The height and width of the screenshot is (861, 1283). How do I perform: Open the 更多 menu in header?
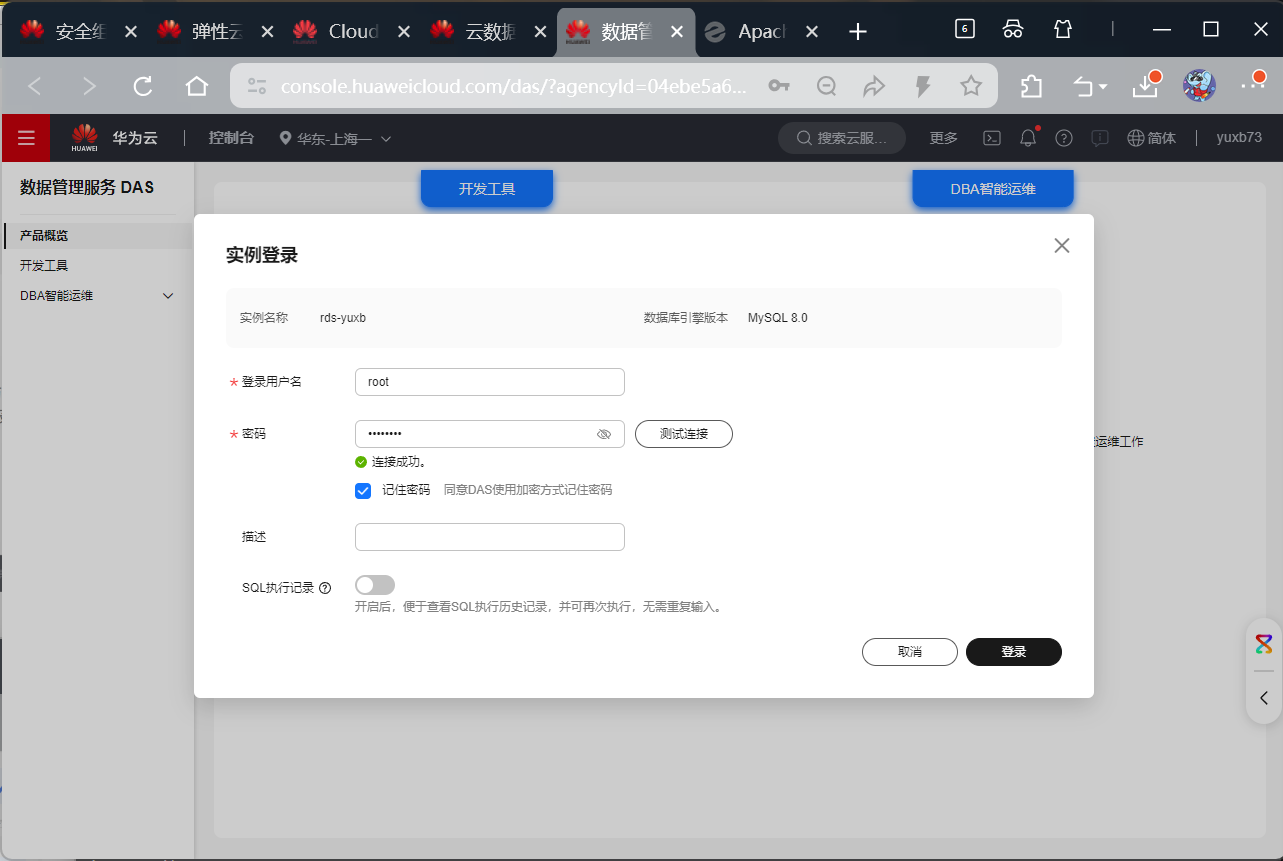943,138
